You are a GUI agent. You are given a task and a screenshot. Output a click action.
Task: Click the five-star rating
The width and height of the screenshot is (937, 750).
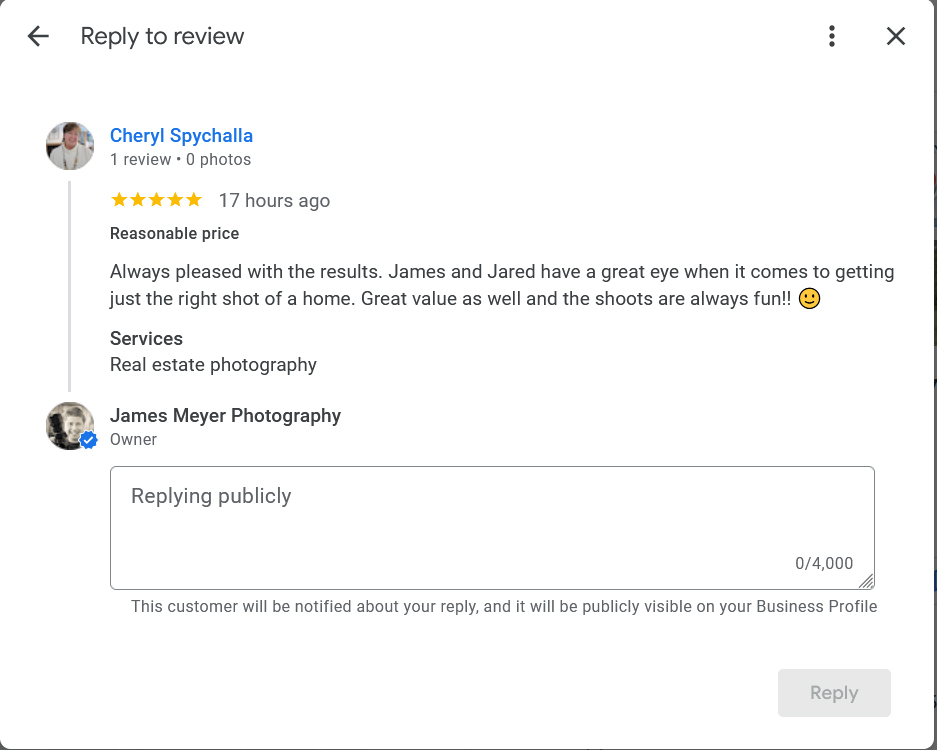(x=156, y=200)
